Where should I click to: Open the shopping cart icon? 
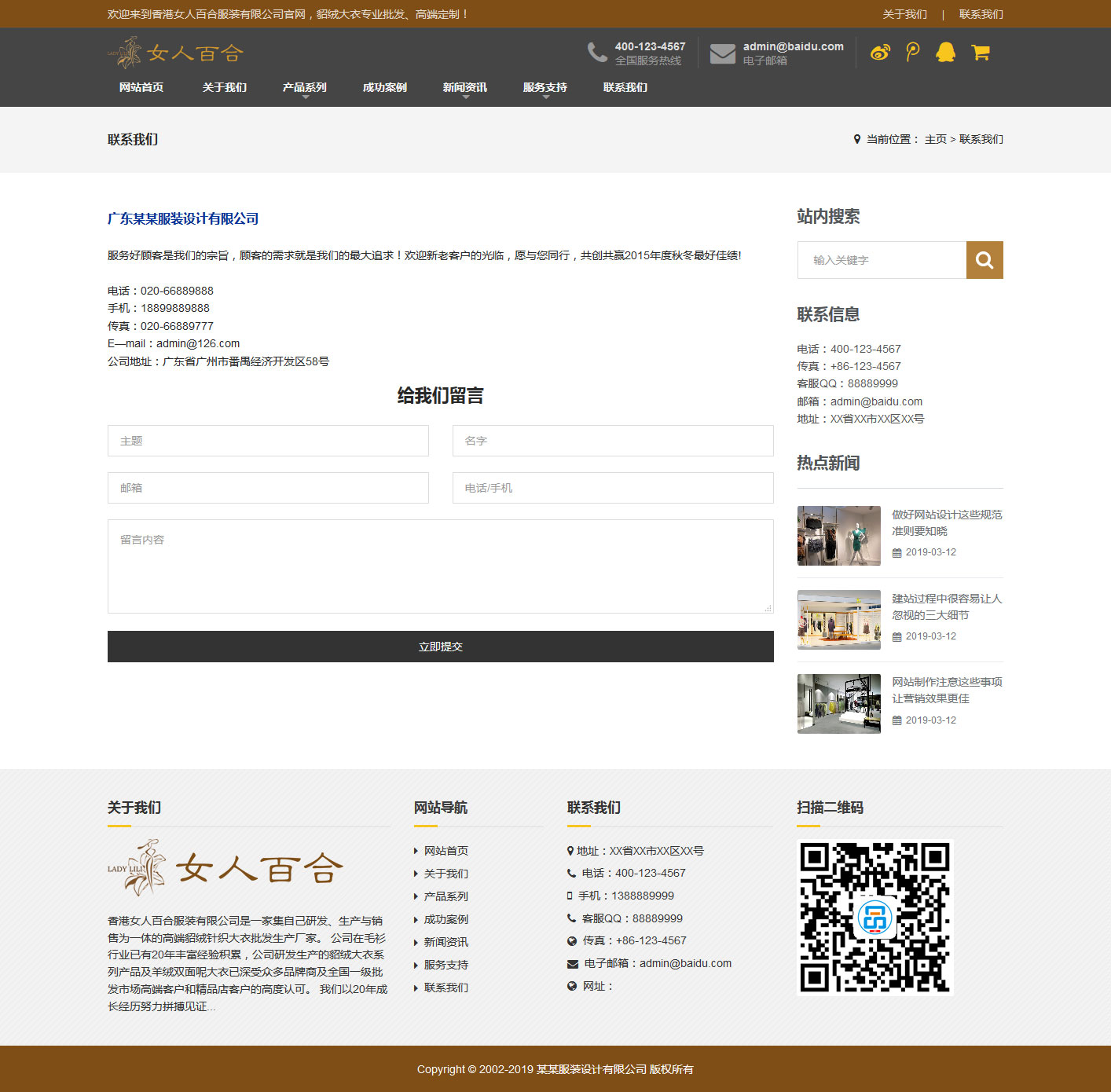click(980, 53)
